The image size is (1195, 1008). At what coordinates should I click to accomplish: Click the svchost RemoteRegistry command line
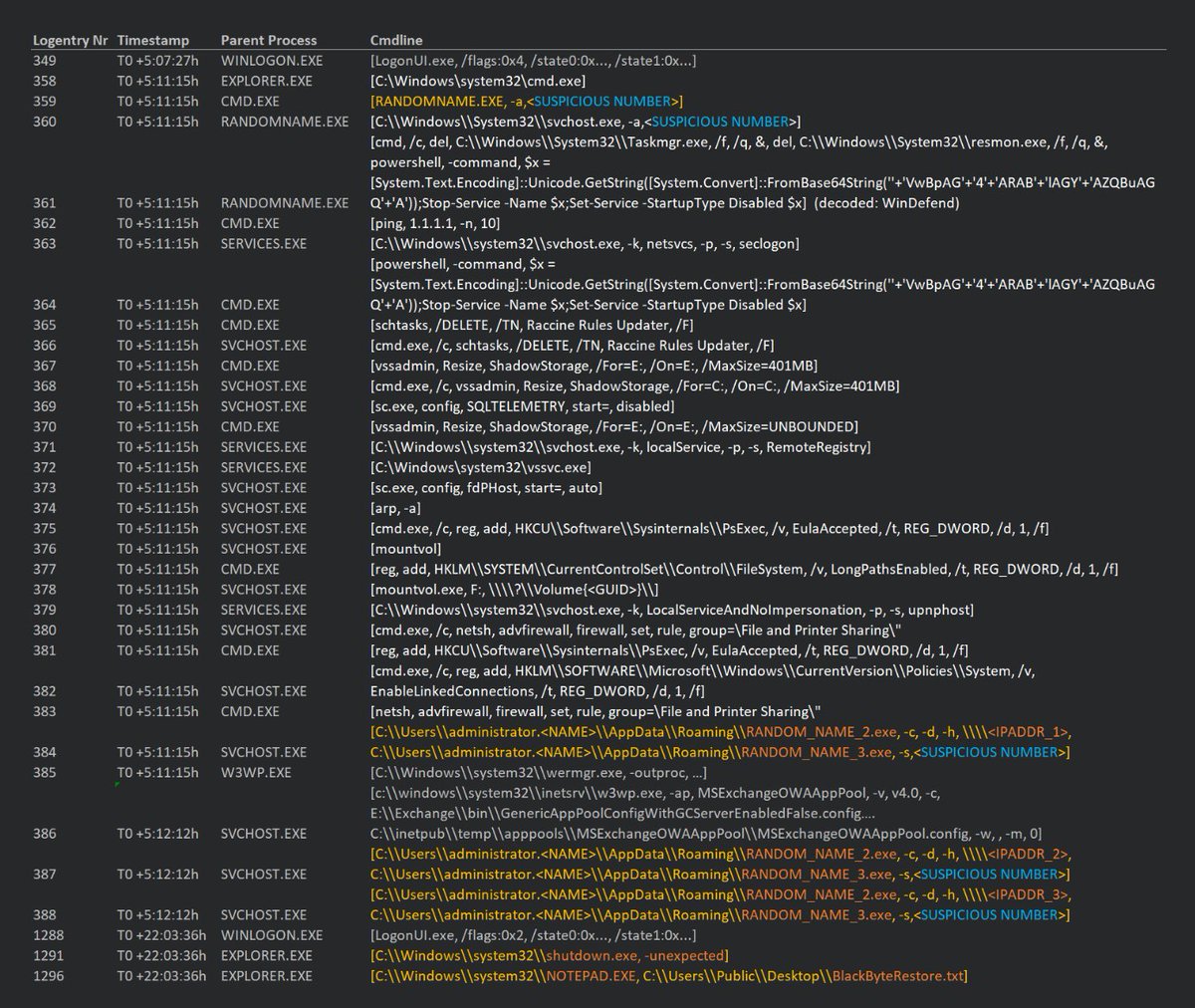click(620, 447)
